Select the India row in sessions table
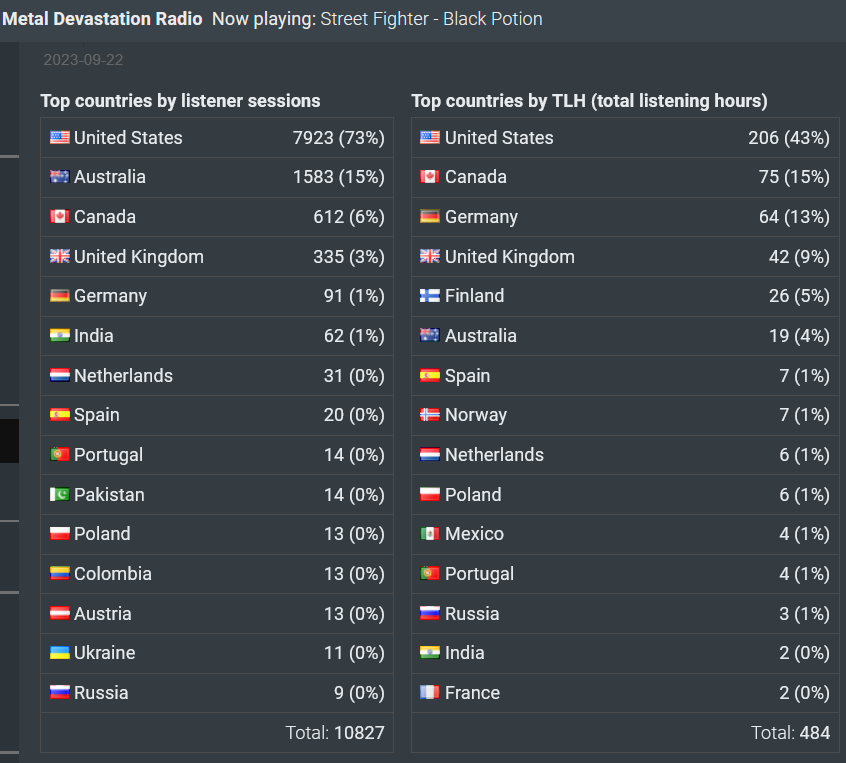This screenshot has height=763, width=846. [216, 336]
